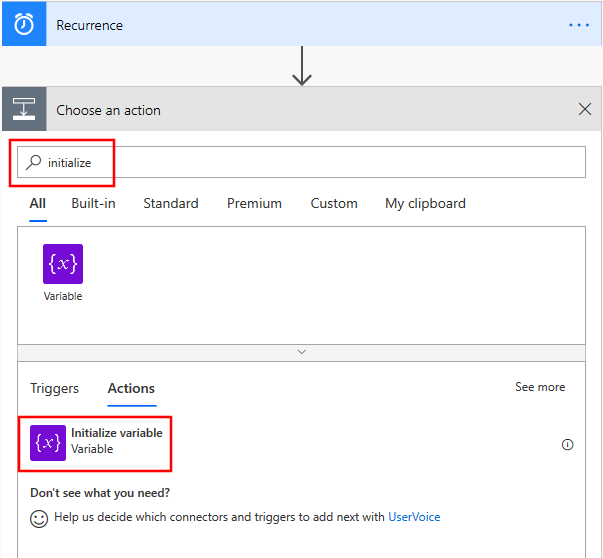Open the My clipboard tab

[x=425, y=203]
